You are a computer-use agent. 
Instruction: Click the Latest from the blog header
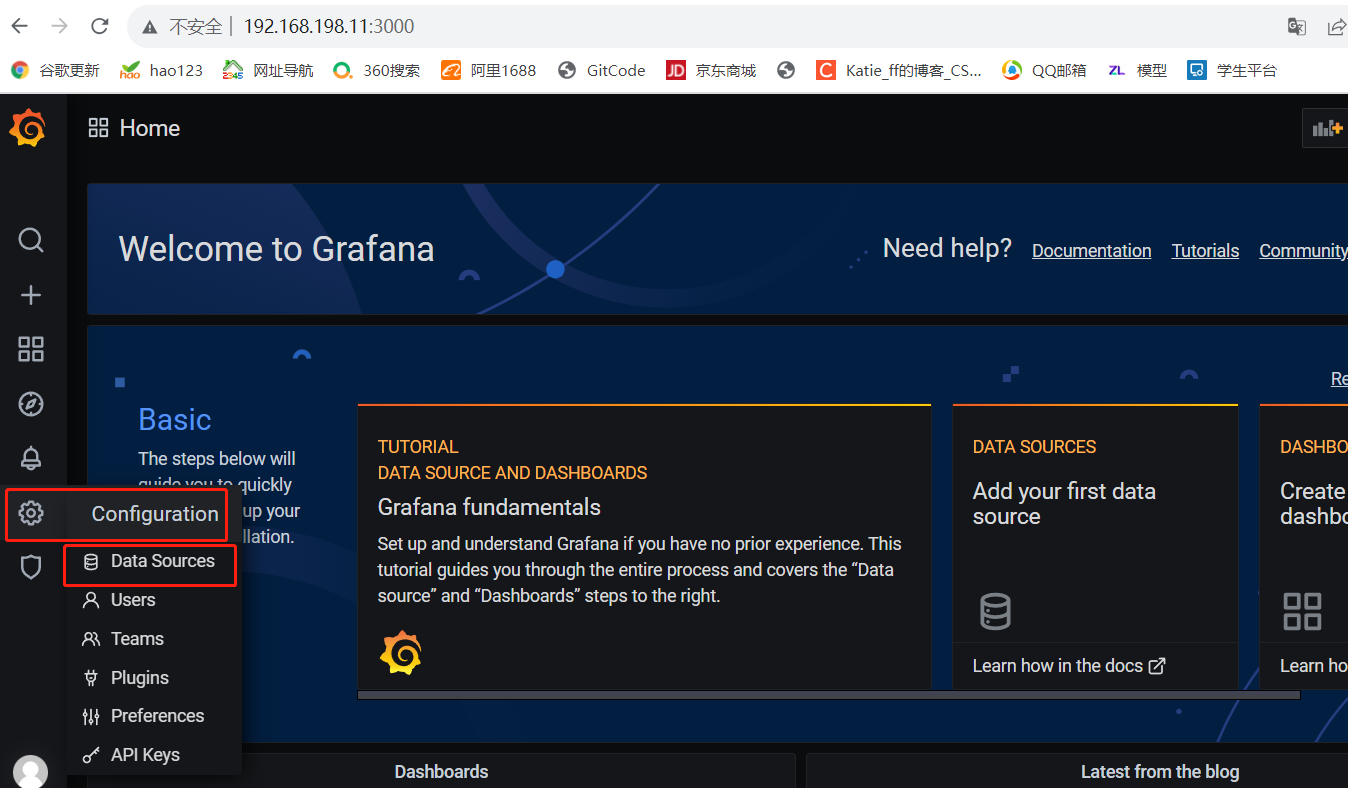point(1160,772)
